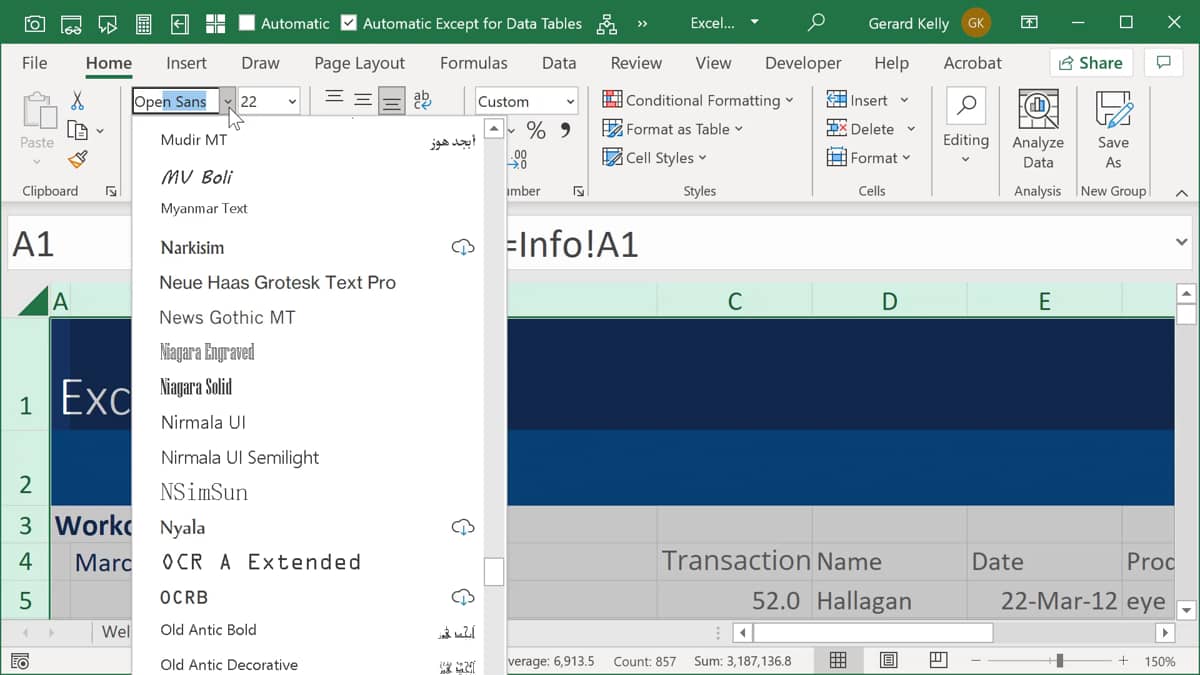
Task: Switch to the Formulas tab
Action: pos(473,62)
